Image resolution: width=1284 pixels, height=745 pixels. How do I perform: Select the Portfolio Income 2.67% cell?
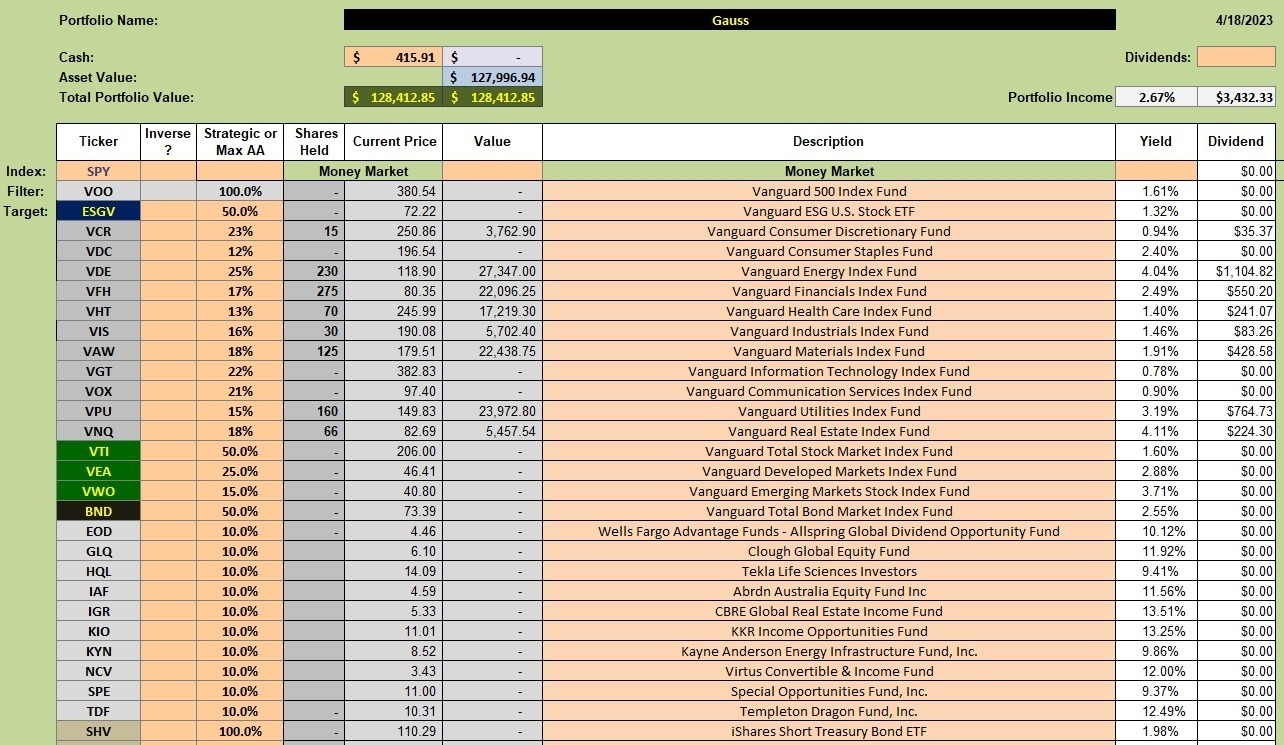click(1154, 97)
